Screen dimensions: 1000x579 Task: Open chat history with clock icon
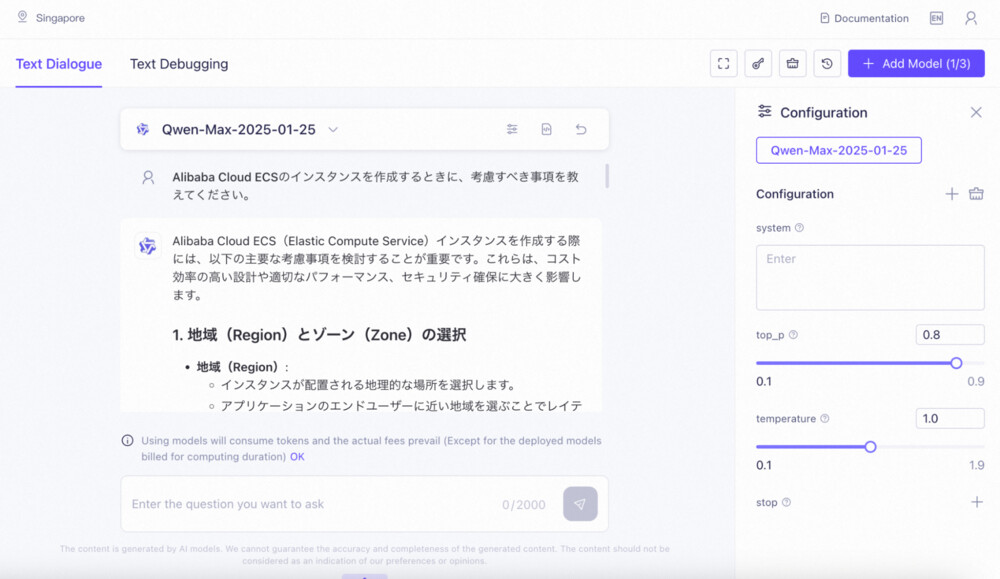click(827, 64)
